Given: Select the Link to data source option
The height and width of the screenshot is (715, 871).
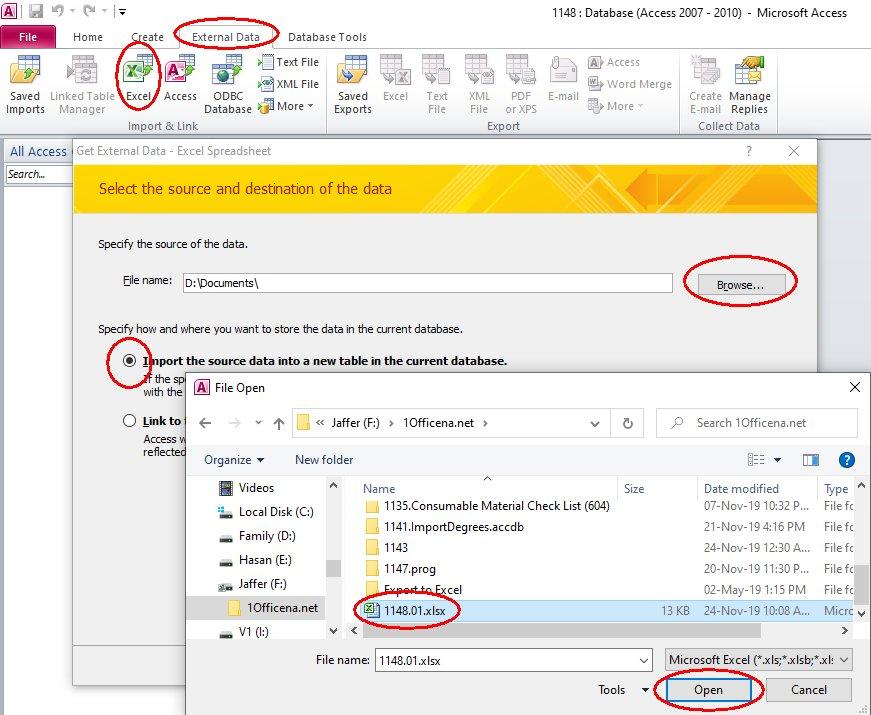Looking at the screenshot, I should click(129, 421).
